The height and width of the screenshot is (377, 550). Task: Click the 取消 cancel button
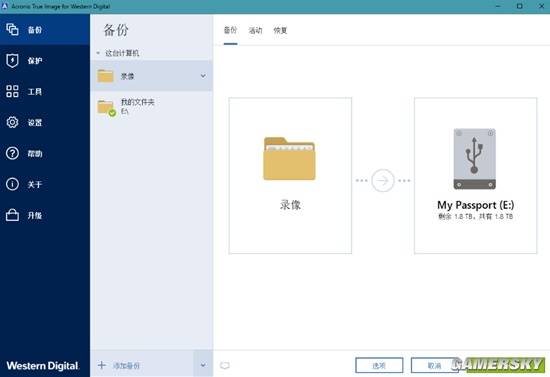(x=435, y=365)
